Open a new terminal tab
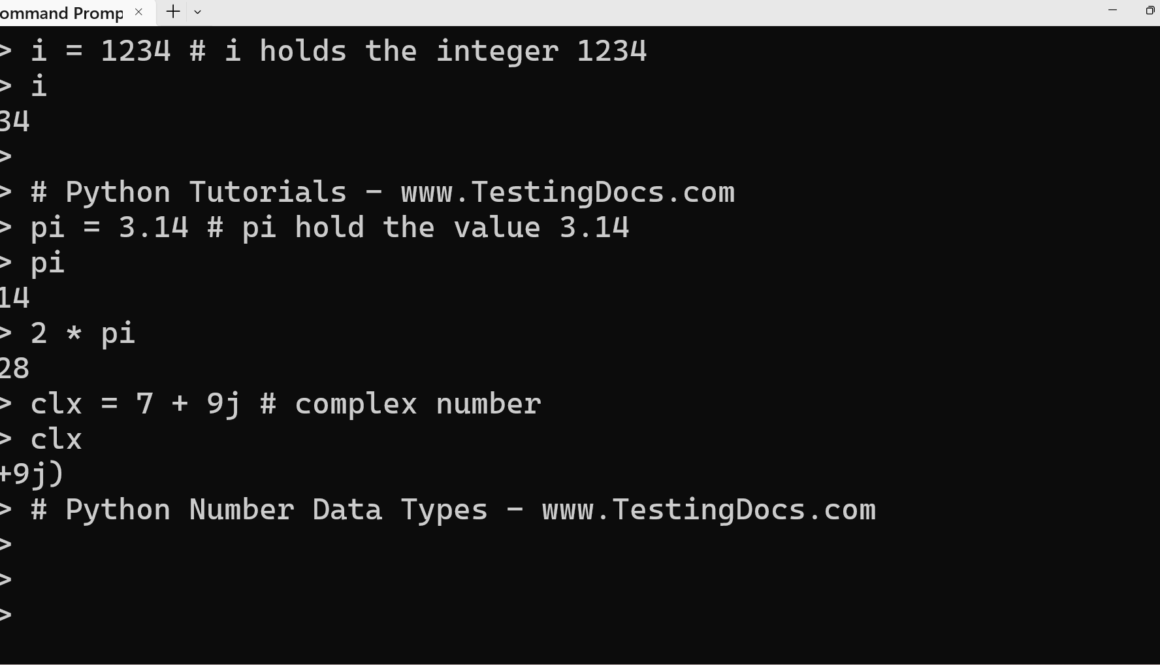Screen dimensions: 1160x665 [x=173, y=12]
